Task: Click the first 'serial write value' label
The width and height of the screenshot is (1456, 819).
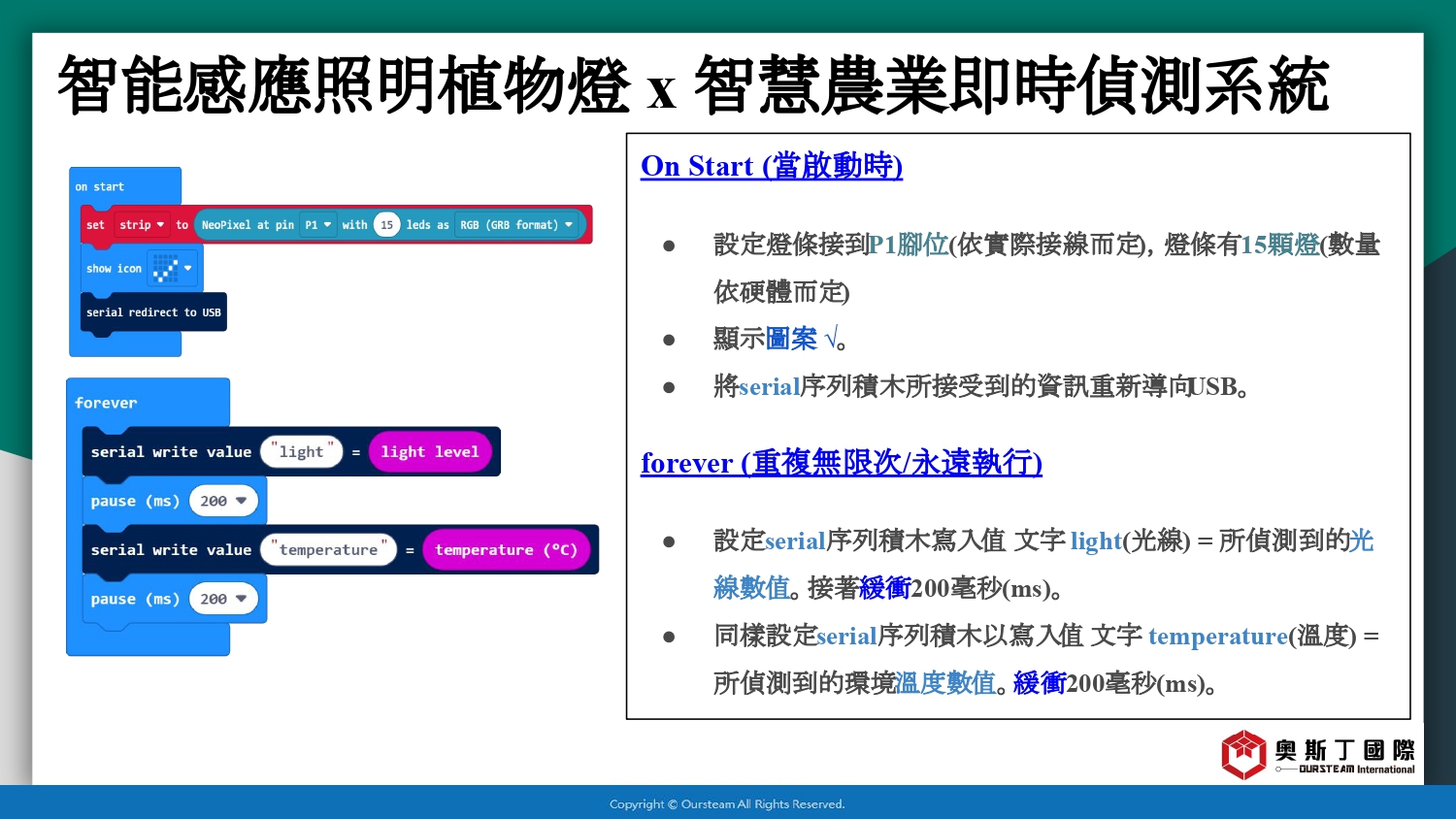Action: coord(171,451)
